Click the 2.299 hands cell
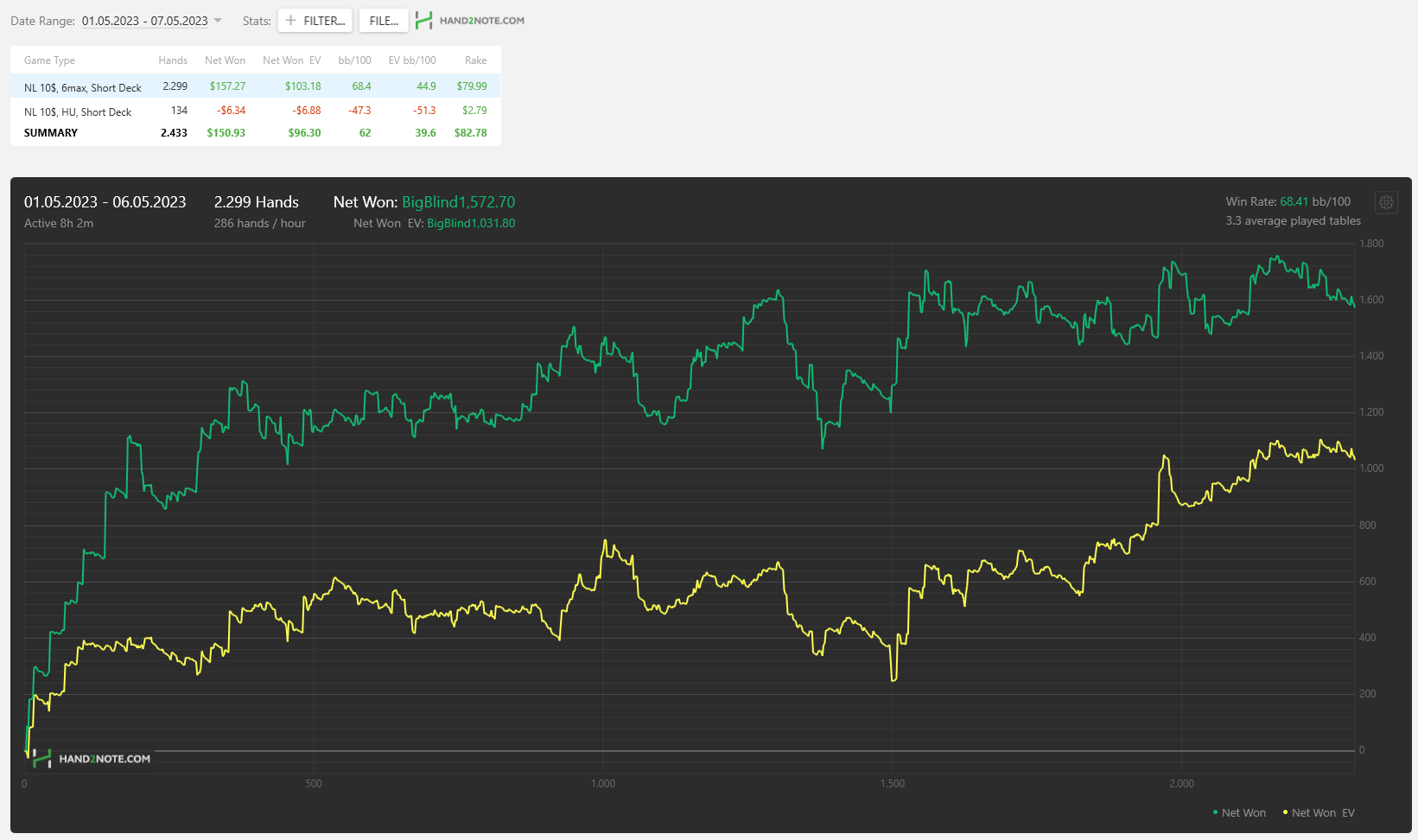1418x840 pixels. pos(175,86)
